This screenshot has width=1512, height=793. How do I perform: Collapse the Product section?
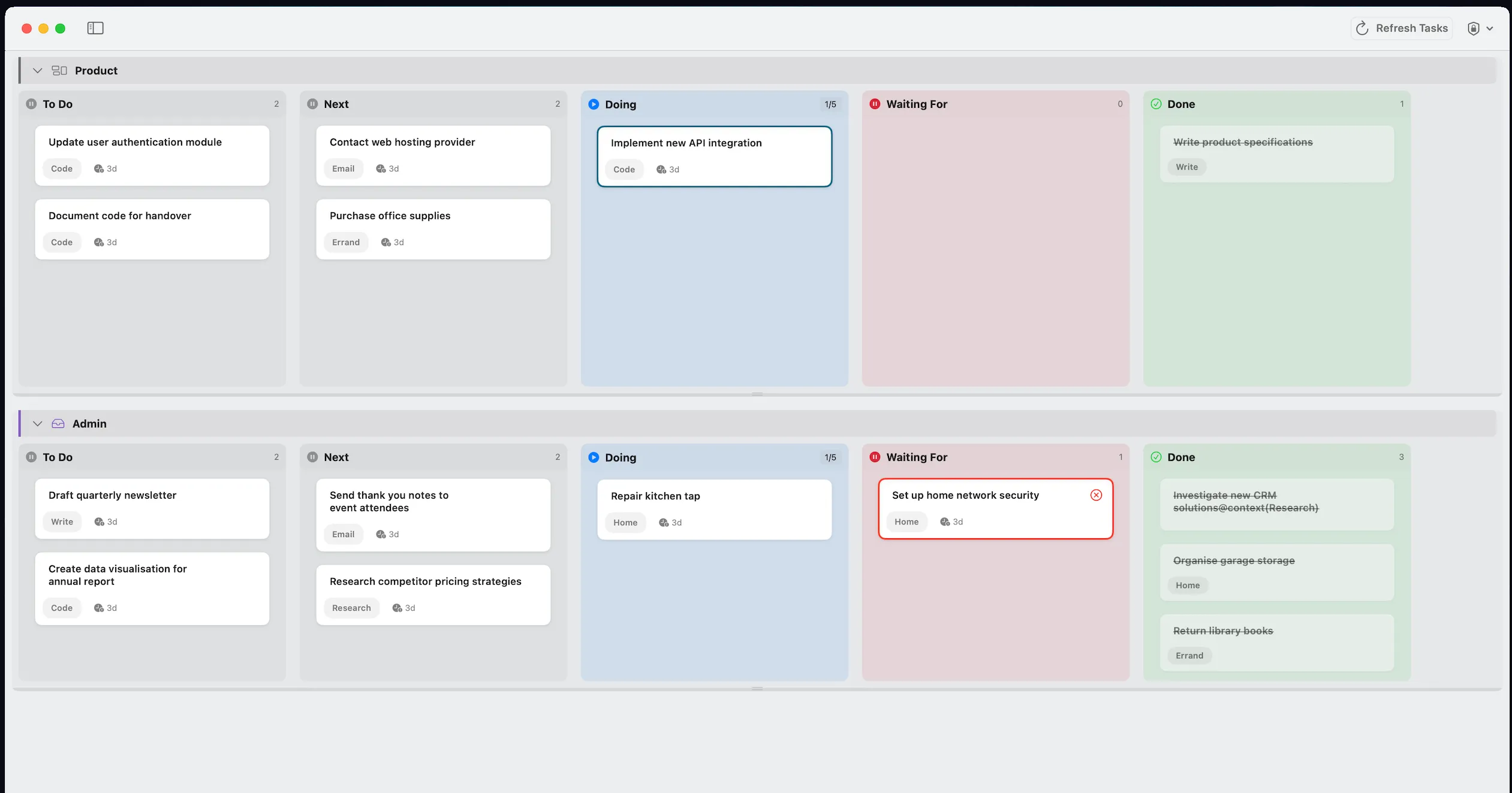37,70
